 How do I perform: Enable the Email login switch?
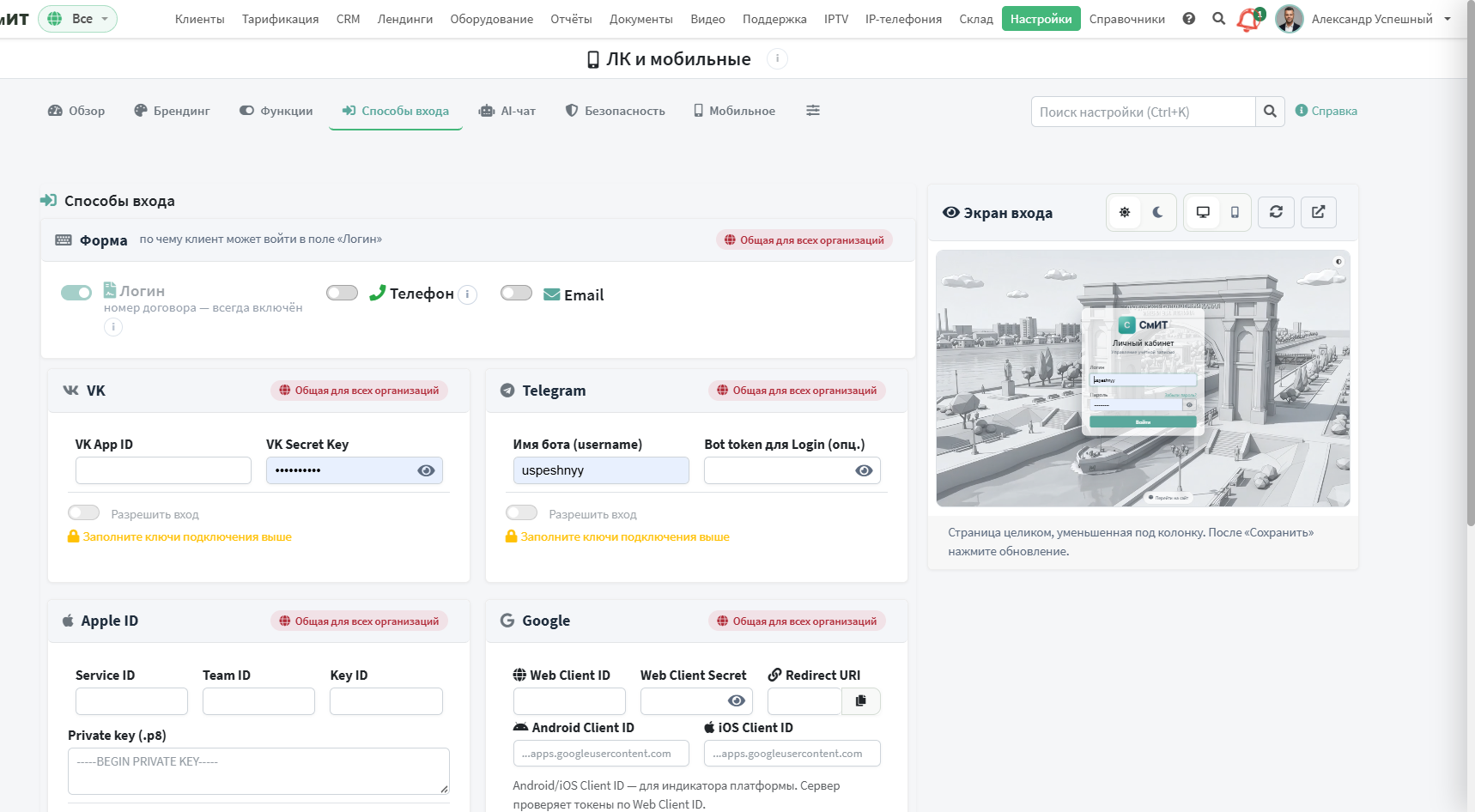pyautogui.click(x=516, y=293)
